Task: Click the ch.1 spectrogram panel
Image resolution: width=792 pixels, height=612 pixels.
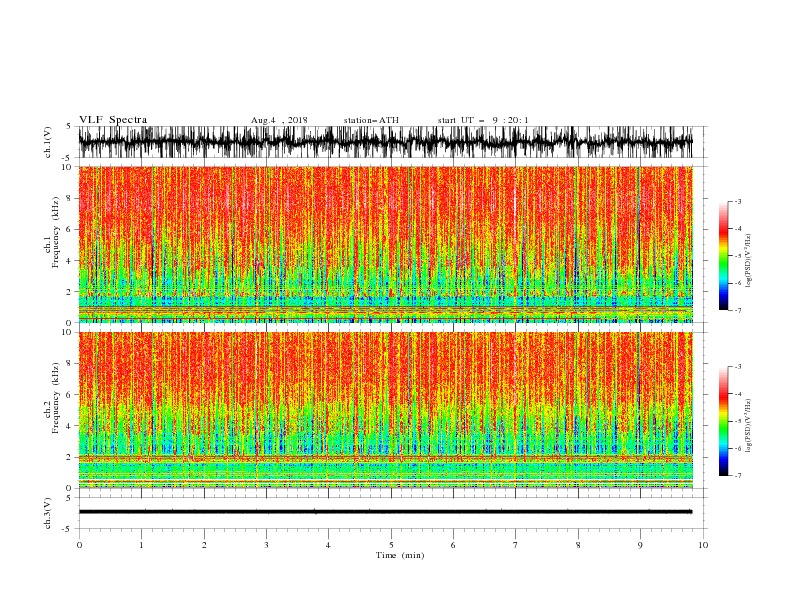Action: (385, 244)
